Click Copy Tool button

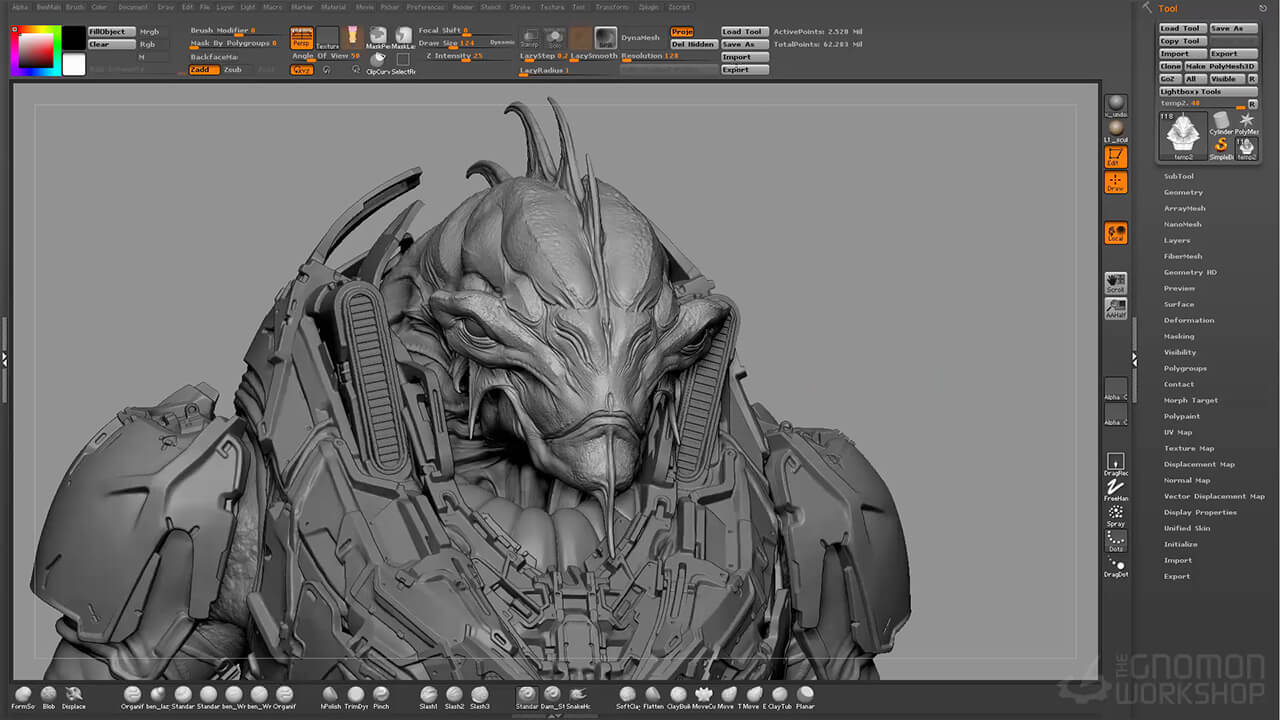tap(1182, 41)
